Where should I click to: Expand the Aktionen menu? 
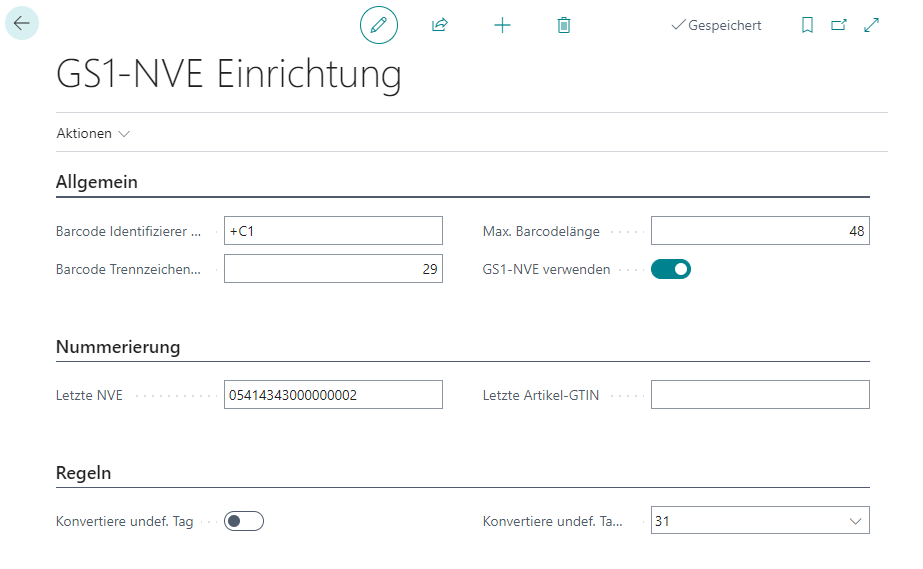point(93,133)
